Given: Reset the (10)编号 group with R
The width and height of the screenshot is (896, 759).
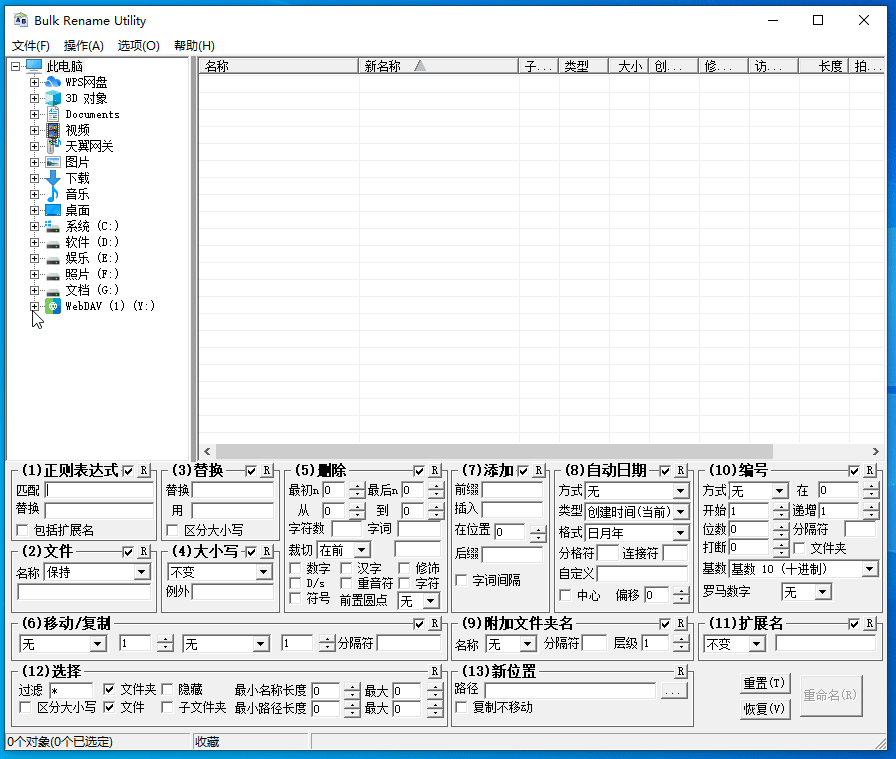Looking at the screenshot, I should click(x=870, y=470).
